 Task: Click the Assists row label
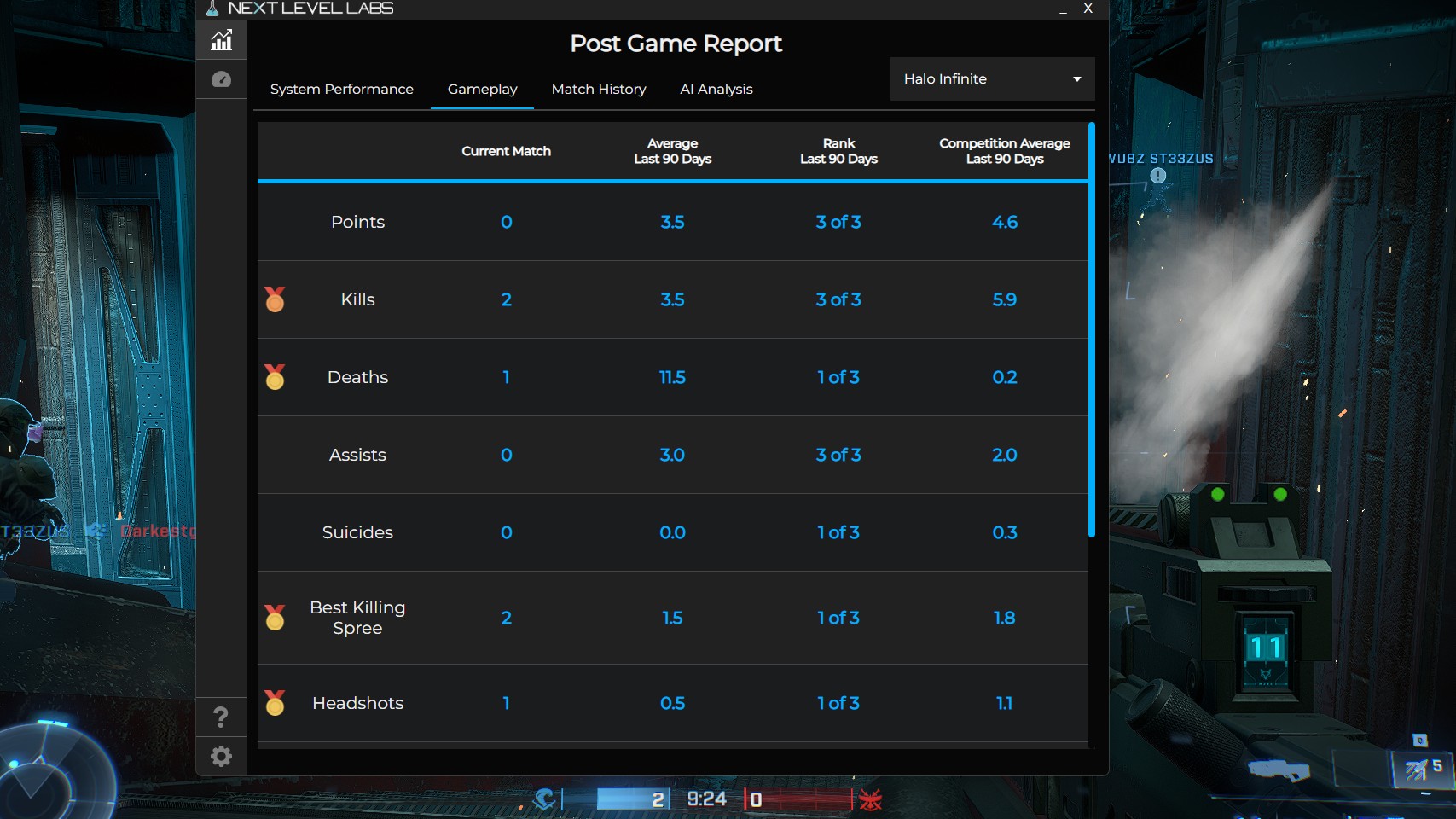pyautogui.click(x=357, y=455)
